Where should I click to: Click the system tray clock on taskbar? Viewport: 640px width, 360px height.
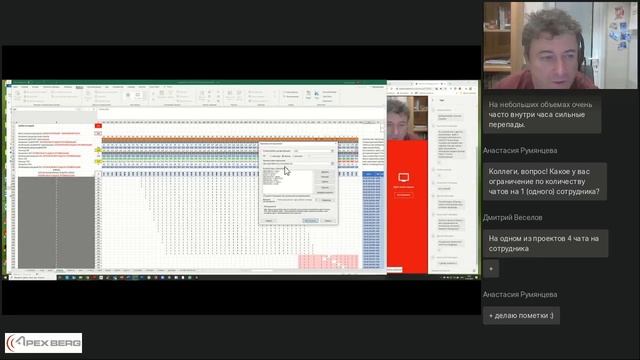pos(468,277)
